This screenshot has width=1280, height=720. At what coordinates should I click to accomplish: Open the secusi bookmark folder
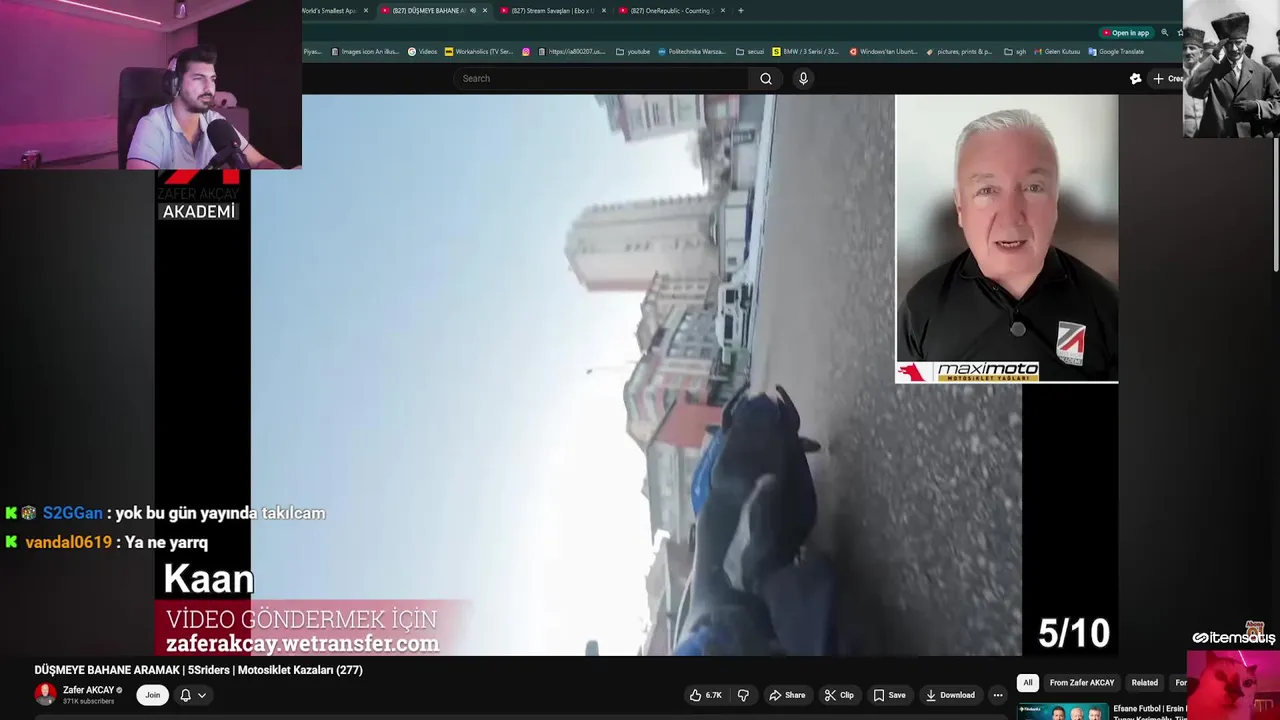point(750,52)
